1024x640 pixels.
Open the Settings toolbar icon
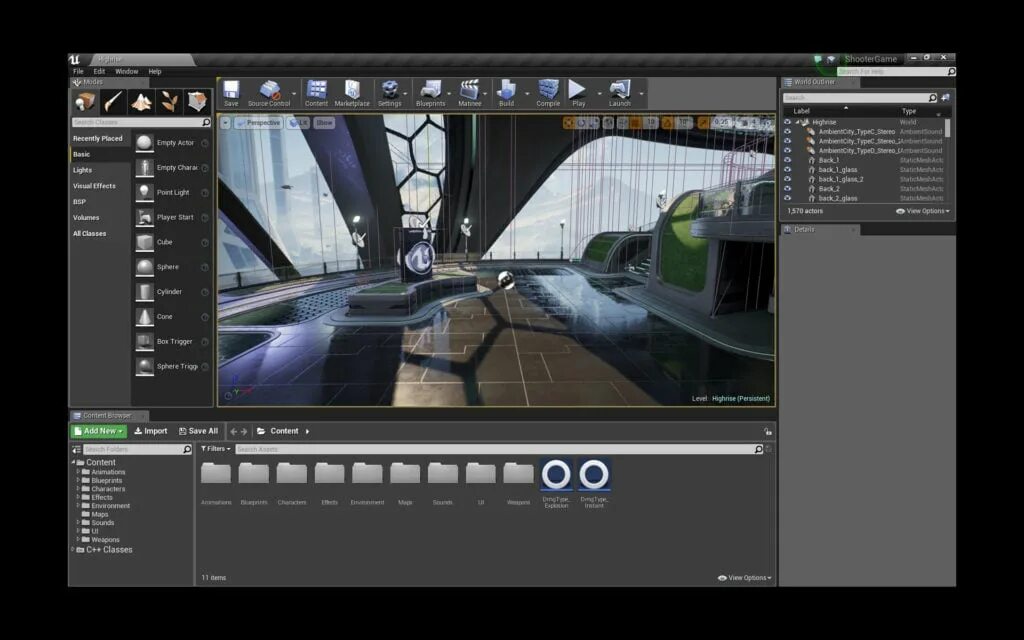[x=390, y=89]
